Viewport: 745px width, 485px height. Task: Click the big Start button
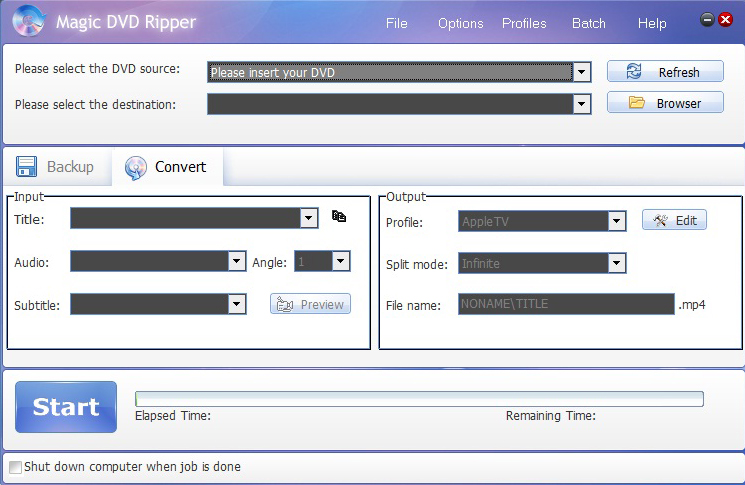66,407
